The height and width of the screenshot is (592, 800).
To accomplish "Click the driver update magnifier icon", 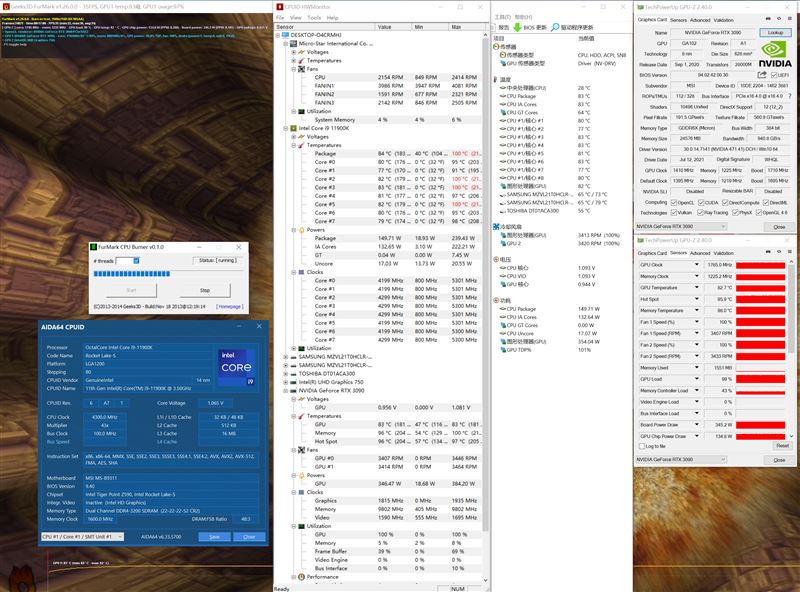I will (555, 27).
